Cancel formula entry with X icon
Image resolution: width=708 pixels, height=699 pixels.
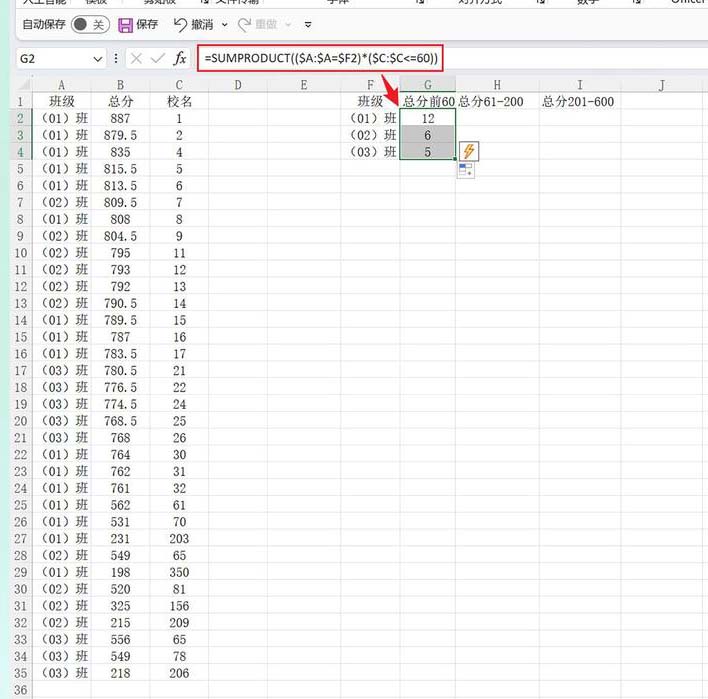pos(136,59)
